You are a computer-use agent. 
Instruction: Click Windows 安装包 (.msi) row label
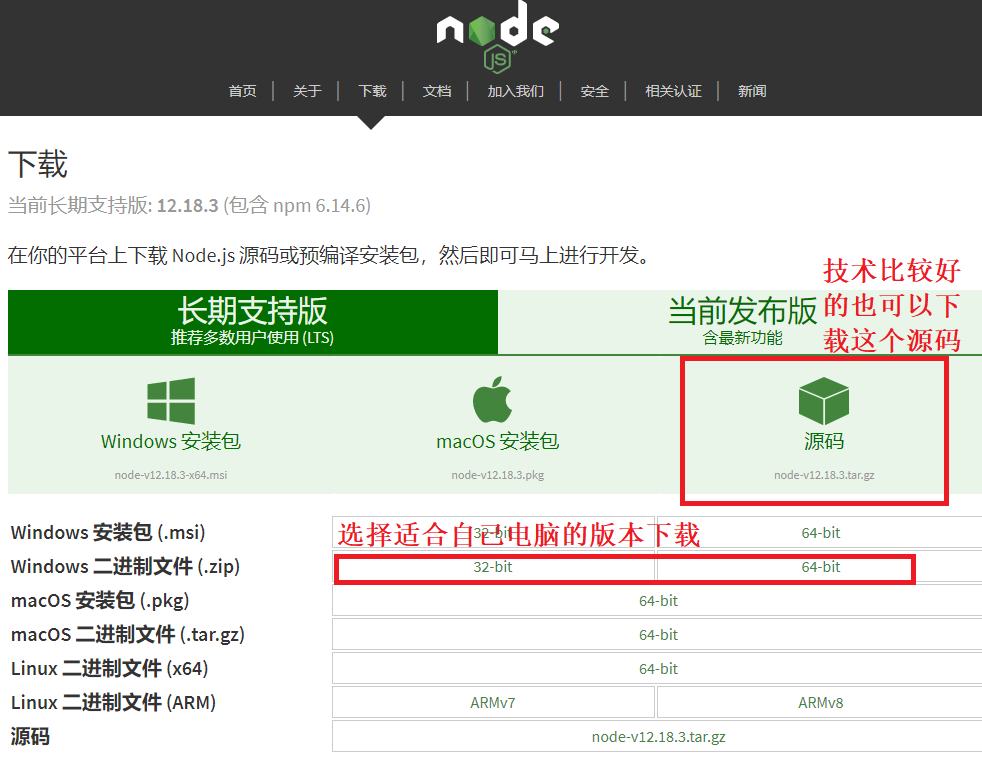click(x=108, y=533)
